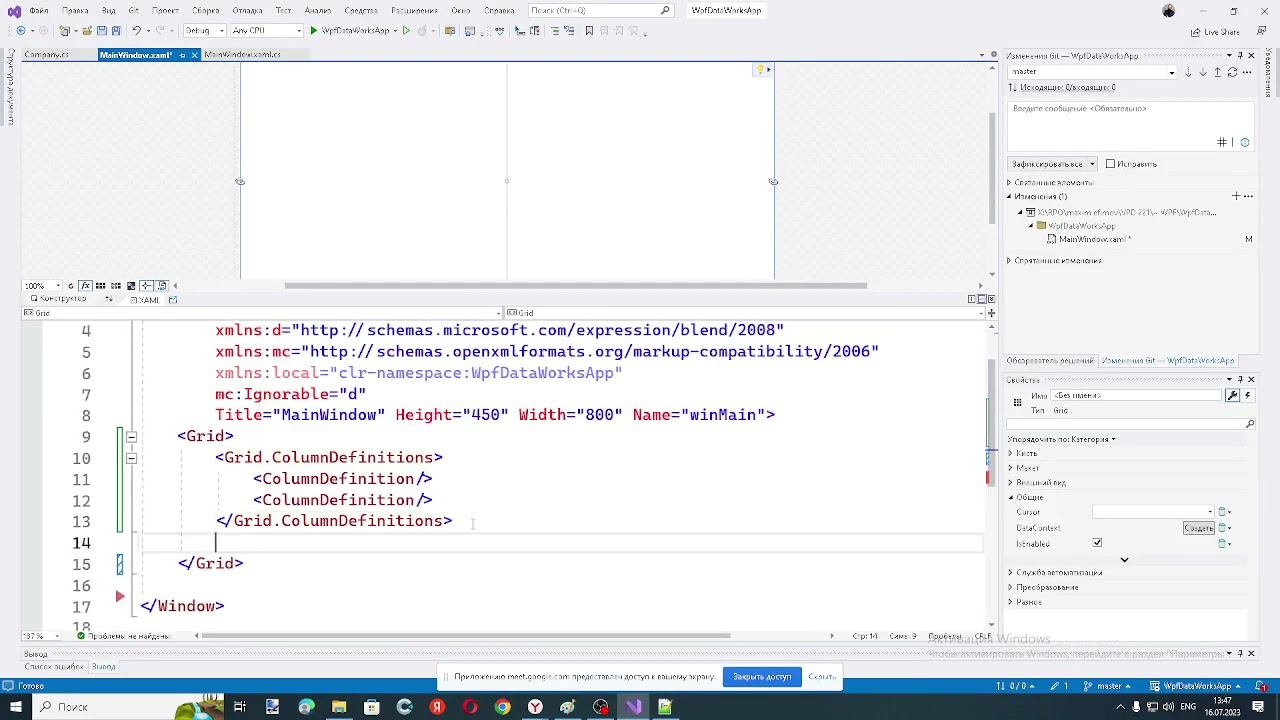The height and width of the screenshot is (720, 1280).
Task: Collapse the Grid tag on line 9
Action: click(x=131, y=437)
